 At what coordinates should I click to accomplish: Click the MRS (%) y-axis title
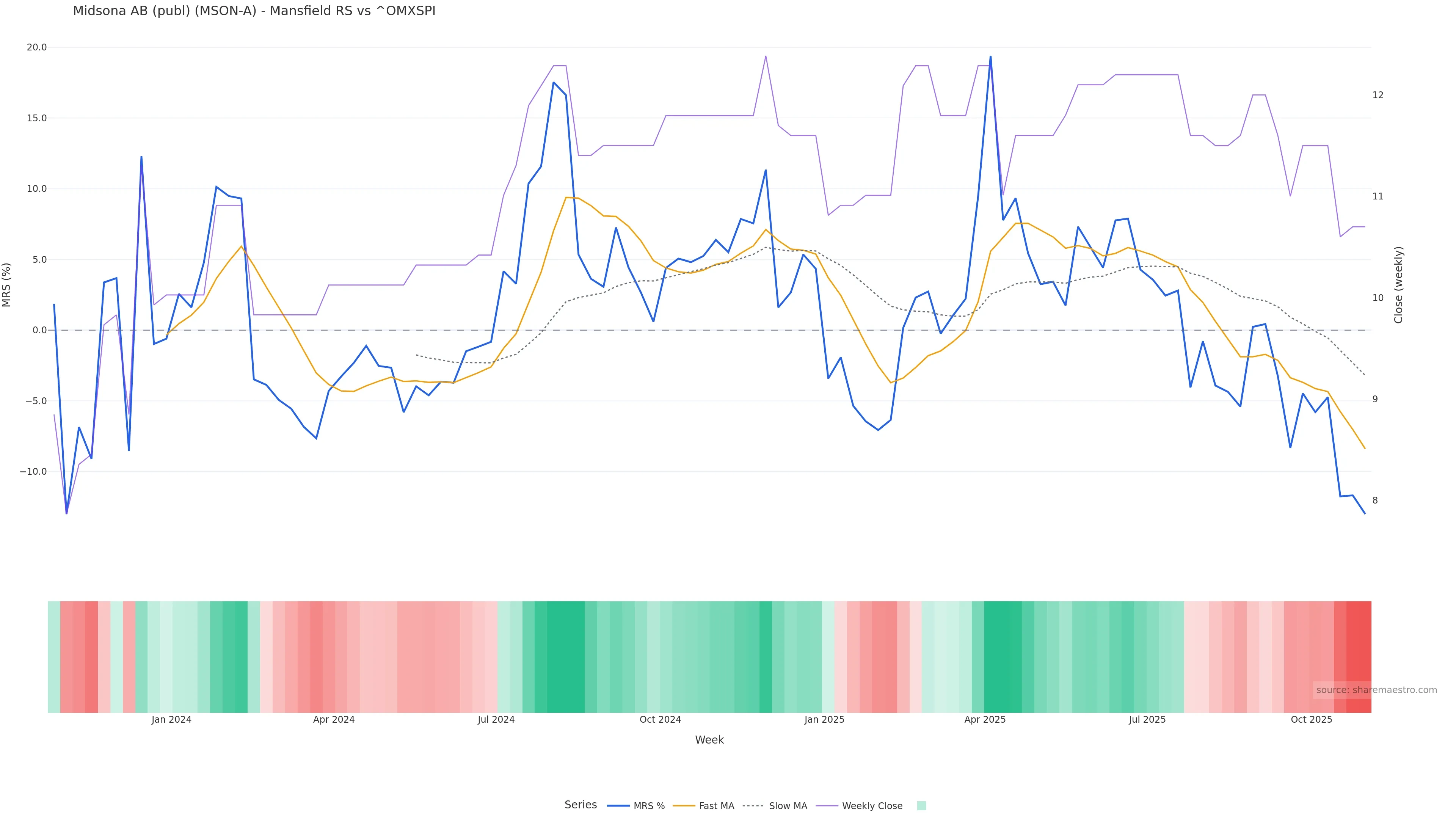(x=7, y=285)
